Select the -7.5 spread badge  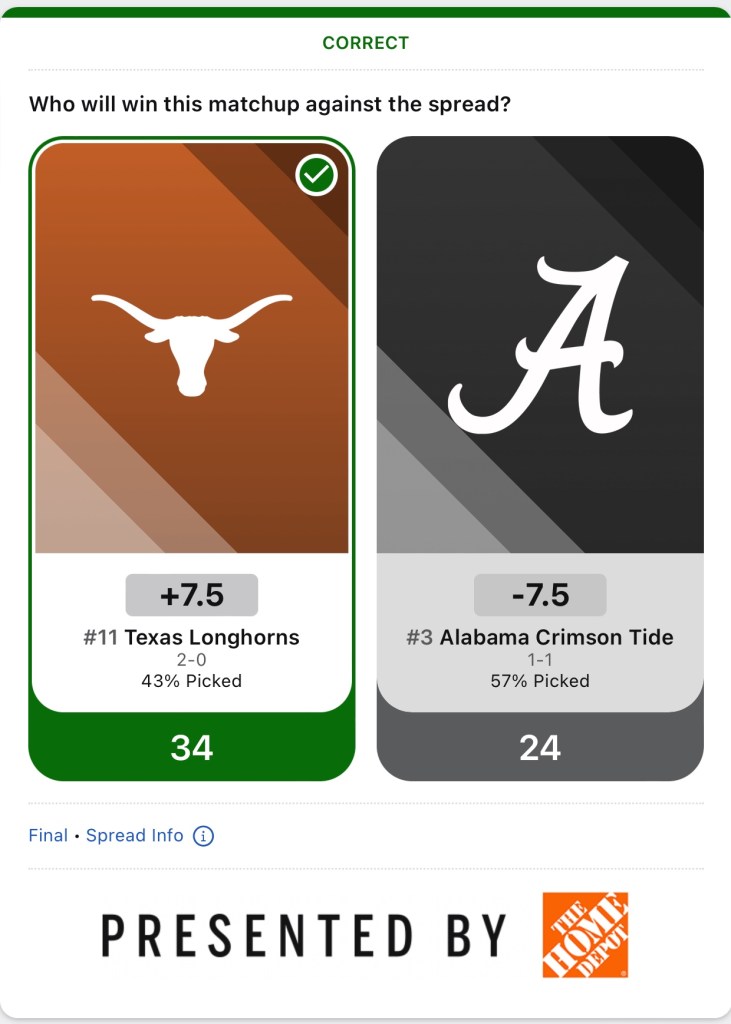click(x=540, y=595)
